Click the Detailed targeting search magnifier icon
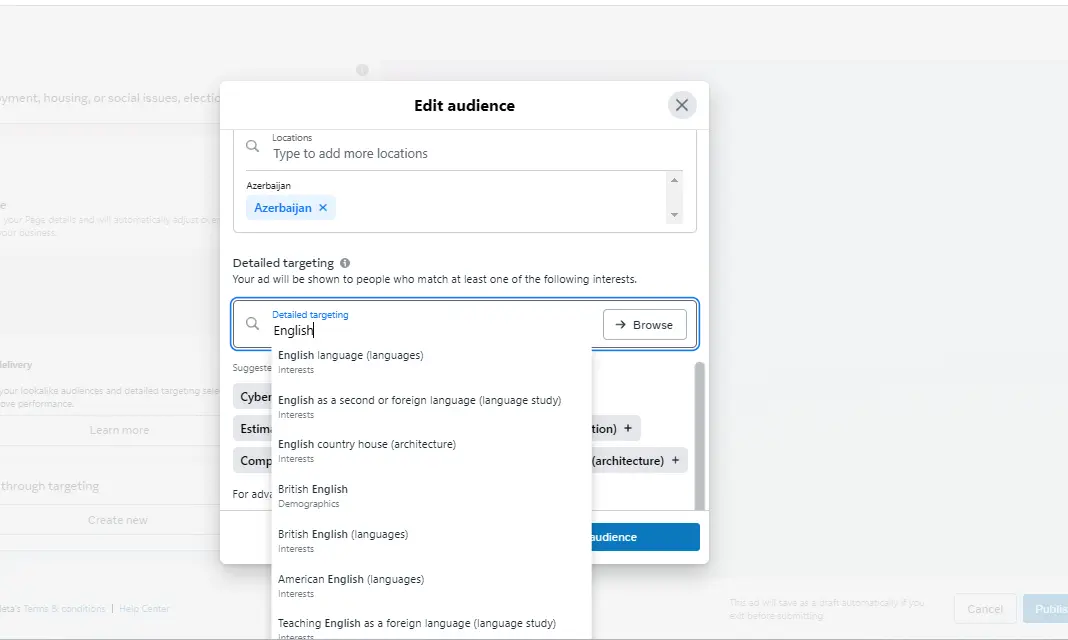This screenshot has height=640, width=1068. tap(253, 323)
